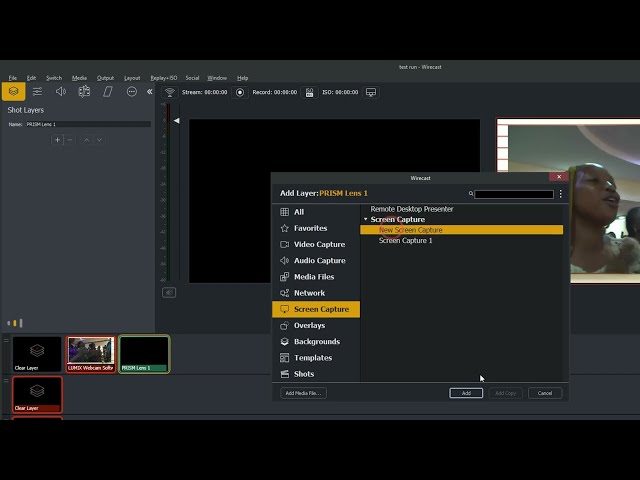Screen dimensions: 640x480
Task: Select the Video Capture category
Action: point(316,244)
